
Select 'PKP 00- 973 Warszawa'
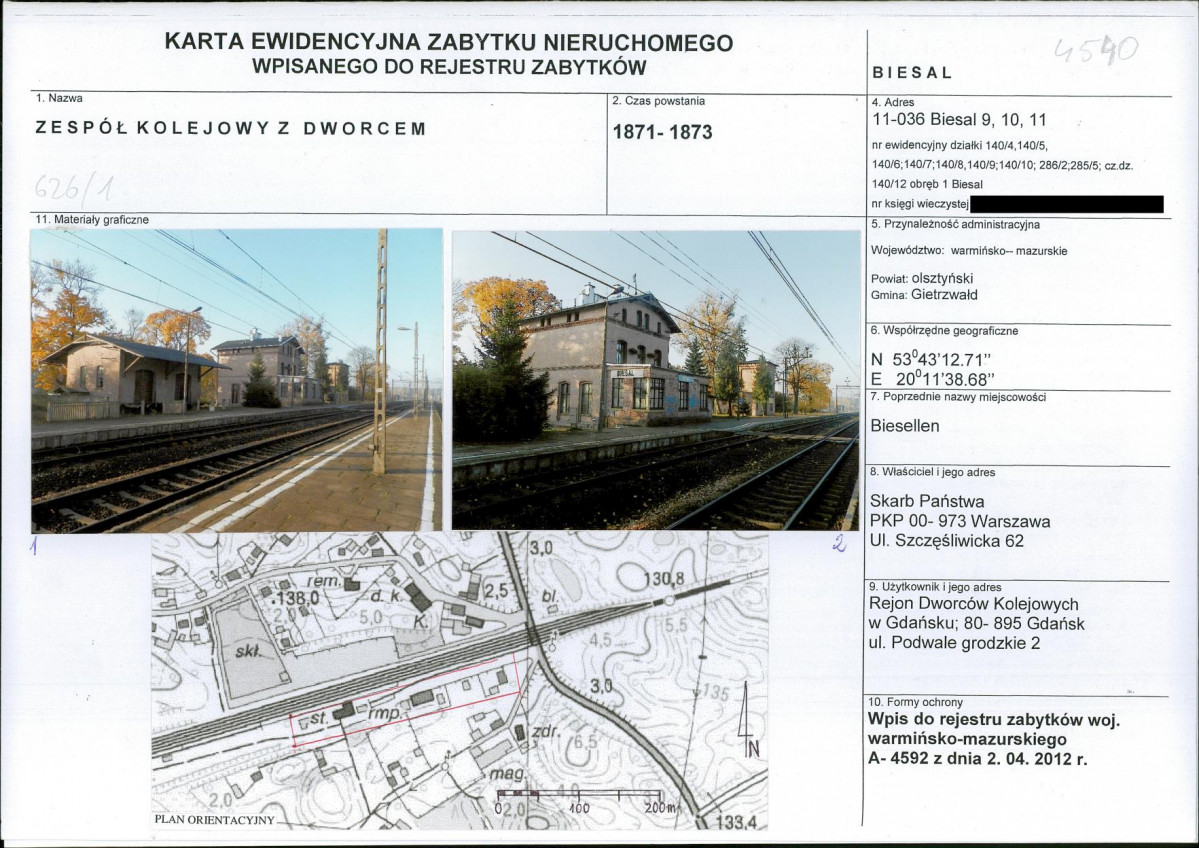point(960,521)
